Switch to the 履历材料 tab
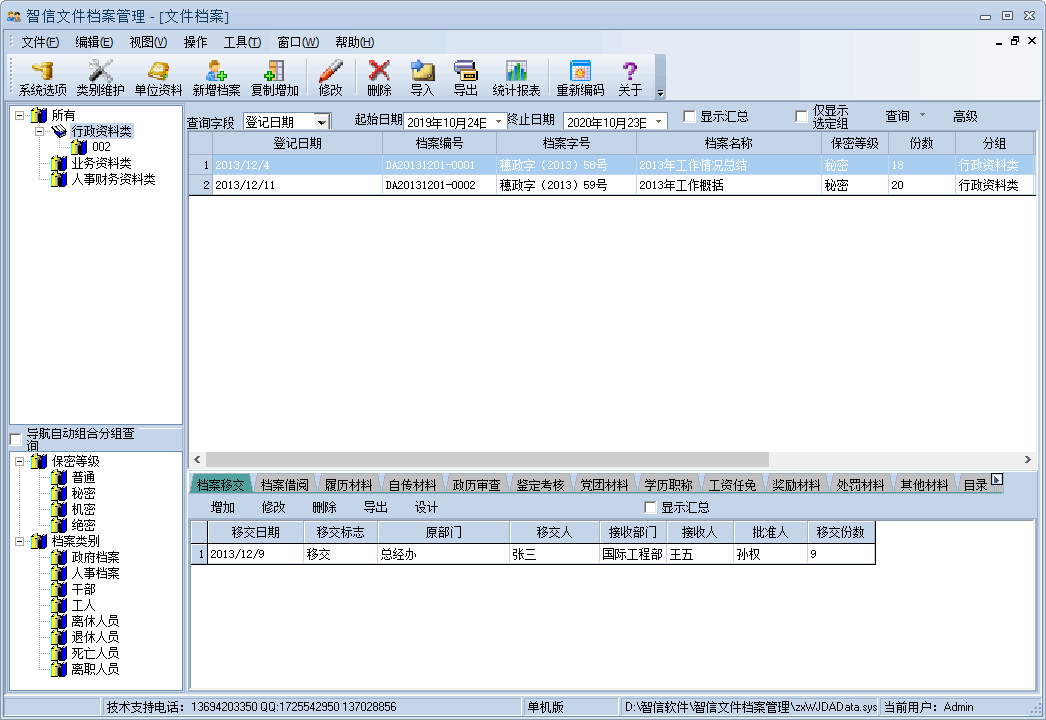Image resolution: width=1046 pixels, height=720 pixels. pyautogui.click(x=348, y=485)
